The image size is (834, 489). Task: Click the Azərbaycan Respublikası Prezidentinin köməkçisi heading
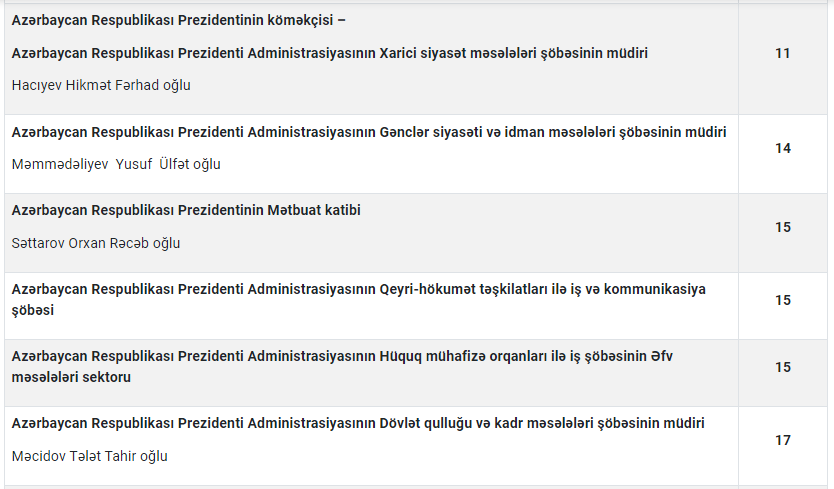coord(179,20)
